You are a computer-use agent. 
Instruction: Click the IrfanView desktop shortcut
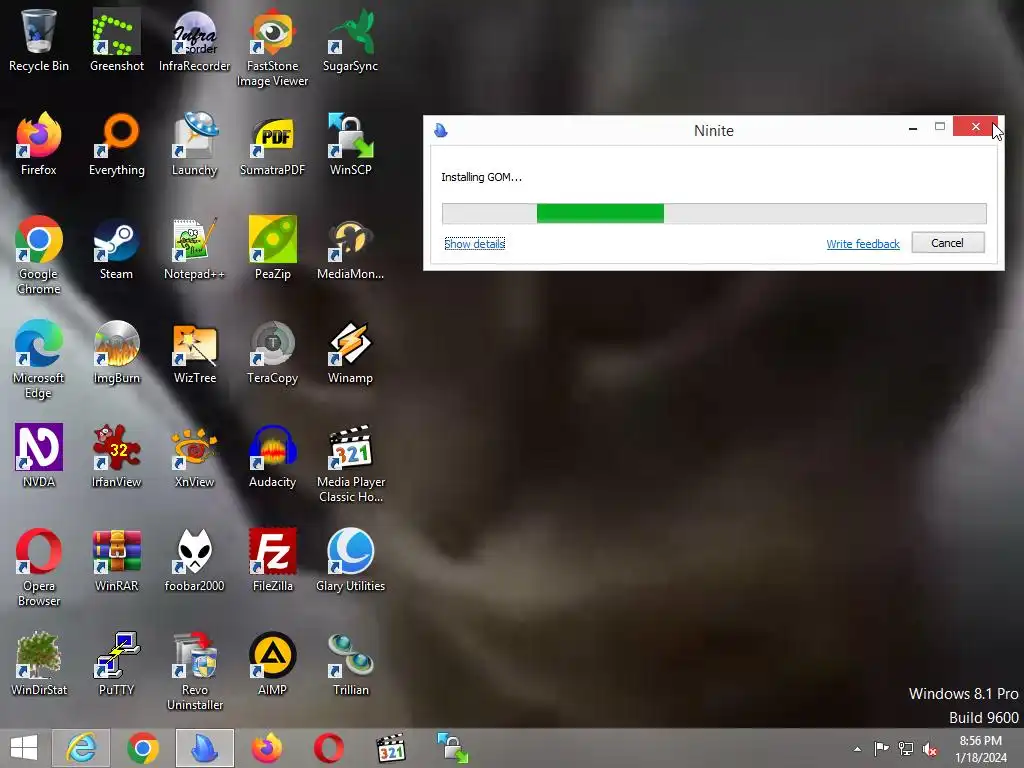pyautogui.click(x=116, y=456)
